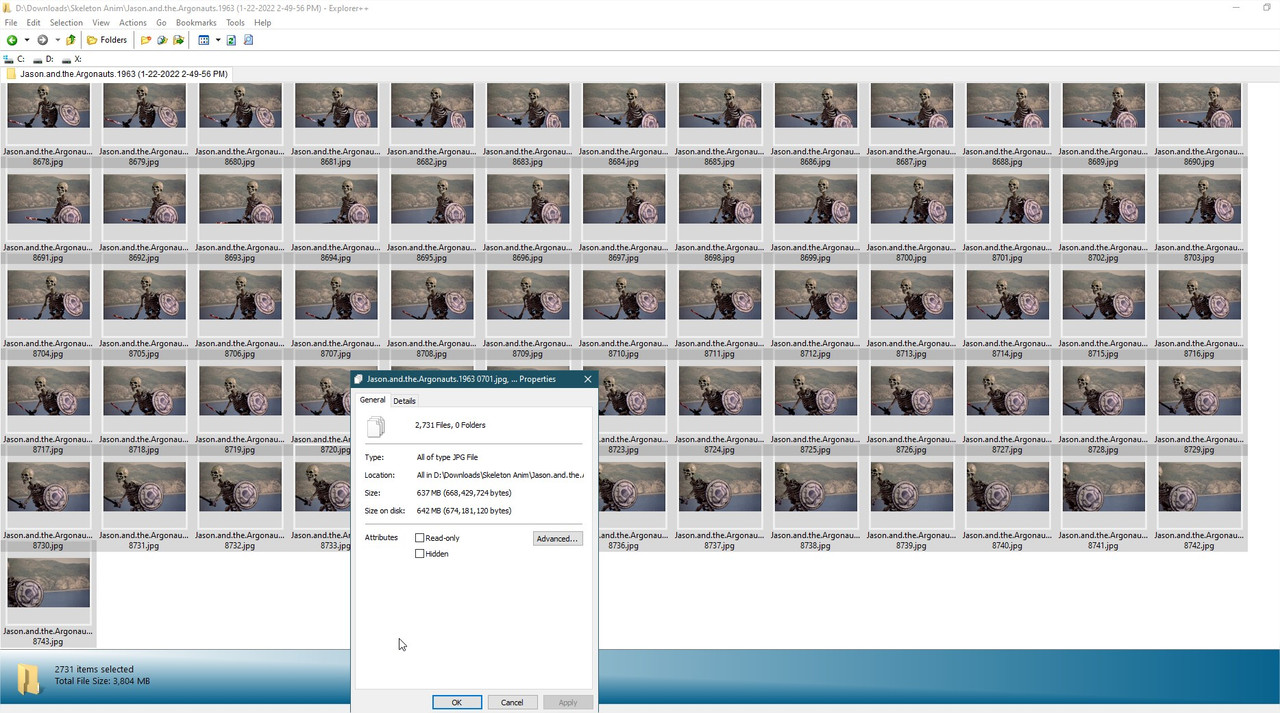Select the General tab in Properties
Screen dimensions: 1280x713
point(372,400)
